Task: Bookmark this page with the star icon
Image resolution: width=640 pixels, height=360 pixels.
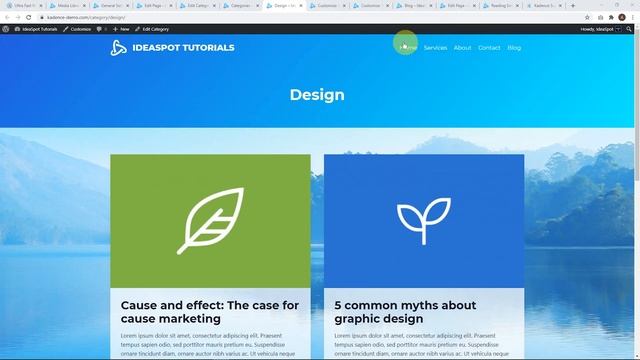Action: (587, 18)
